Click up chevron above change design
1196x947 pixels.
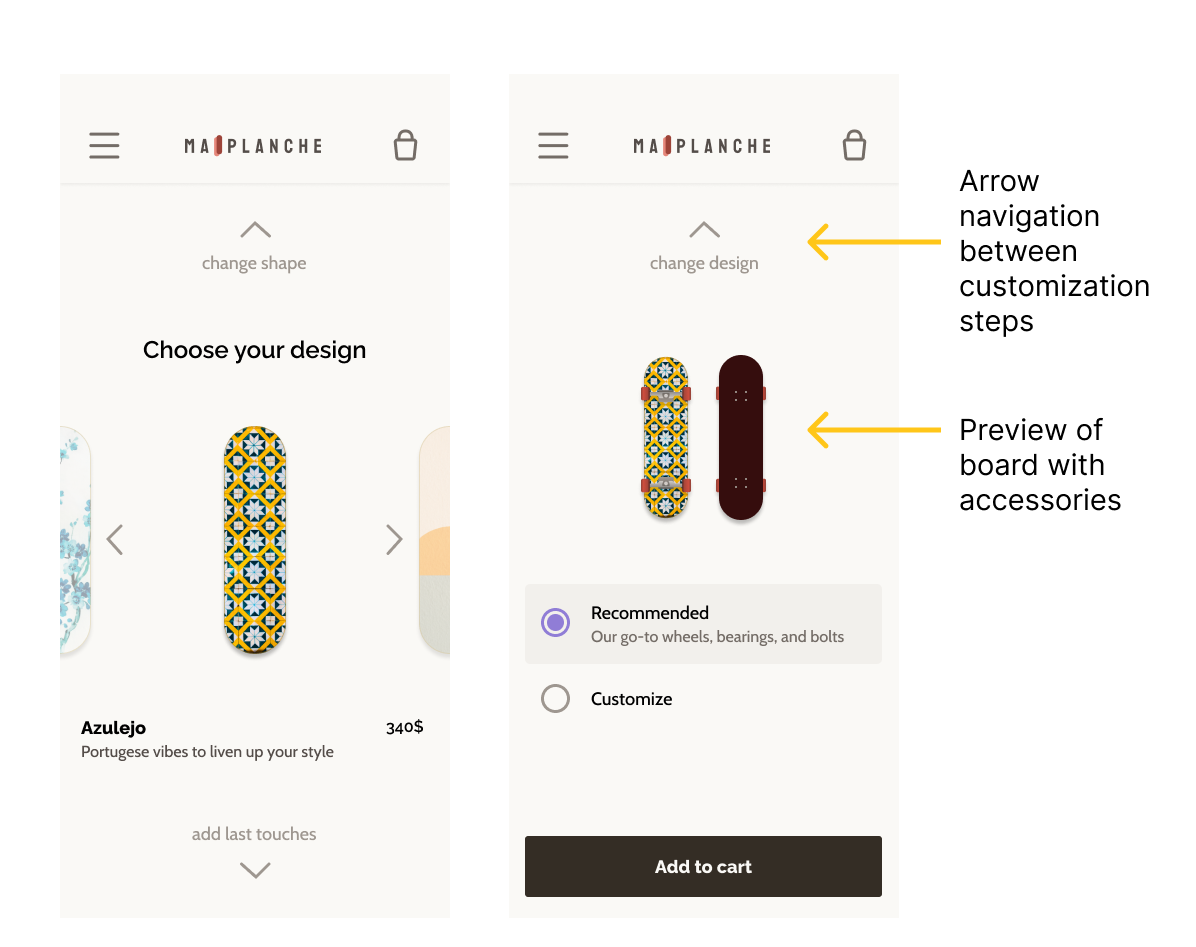coord(704,230)
